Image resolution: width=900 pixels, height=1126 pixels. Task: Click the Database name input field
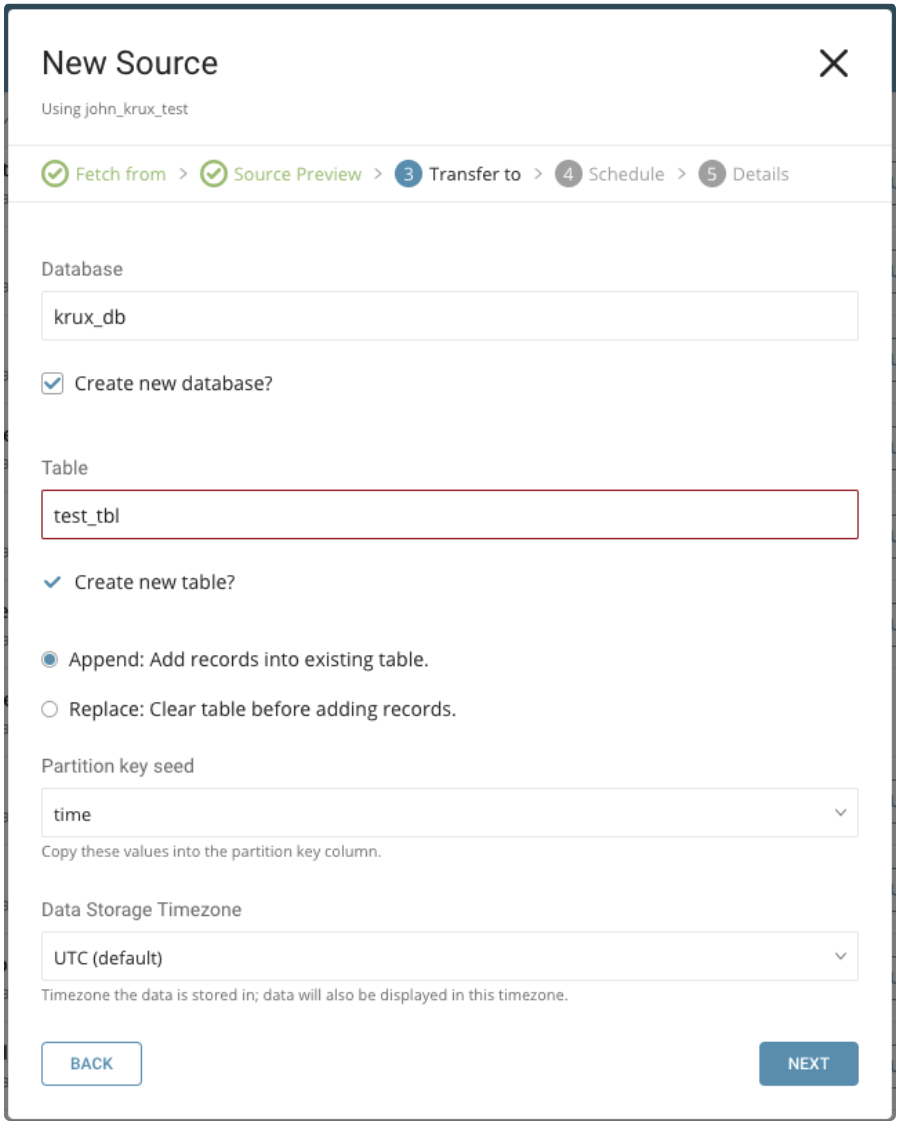coord(449,316)
